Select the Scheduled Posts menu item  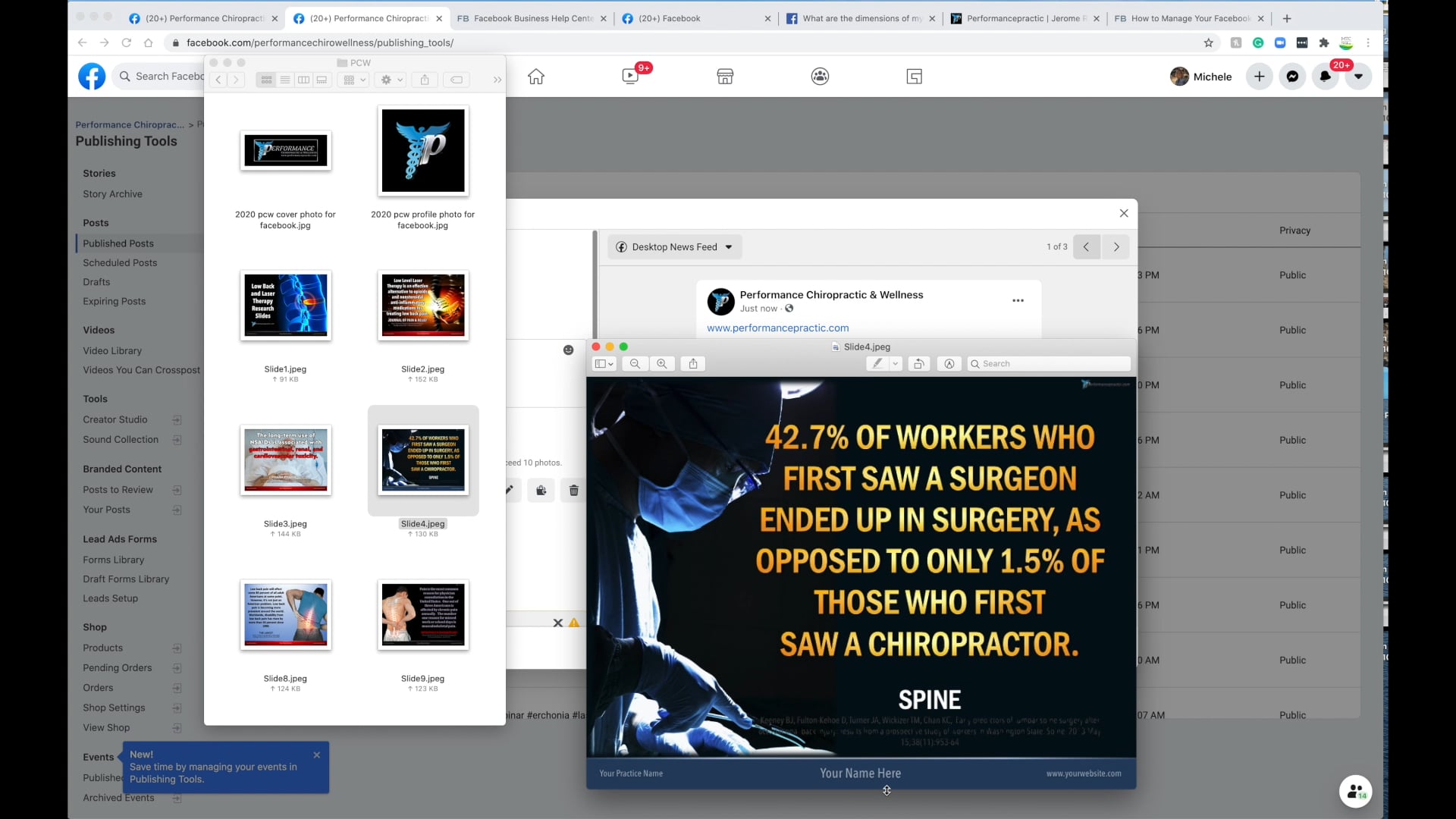coord(120,262)
